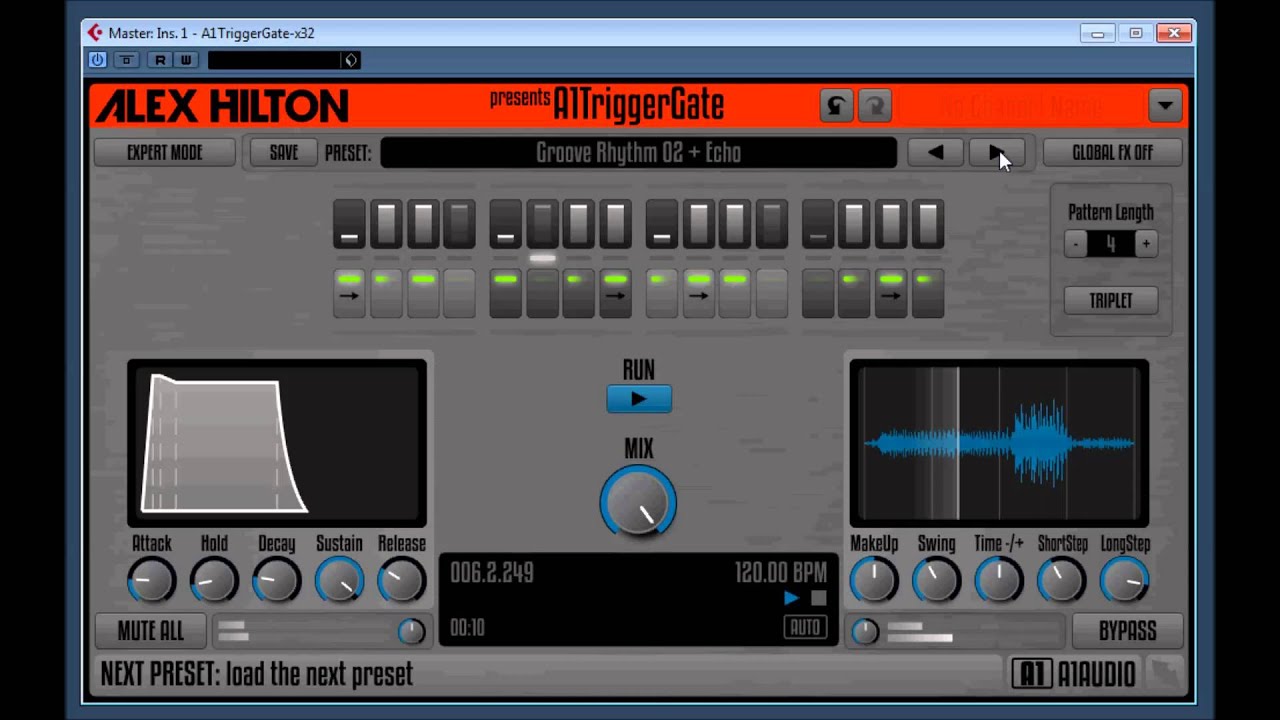
Task: Click the small knob right of Mute All
Action: click(411, 631)
